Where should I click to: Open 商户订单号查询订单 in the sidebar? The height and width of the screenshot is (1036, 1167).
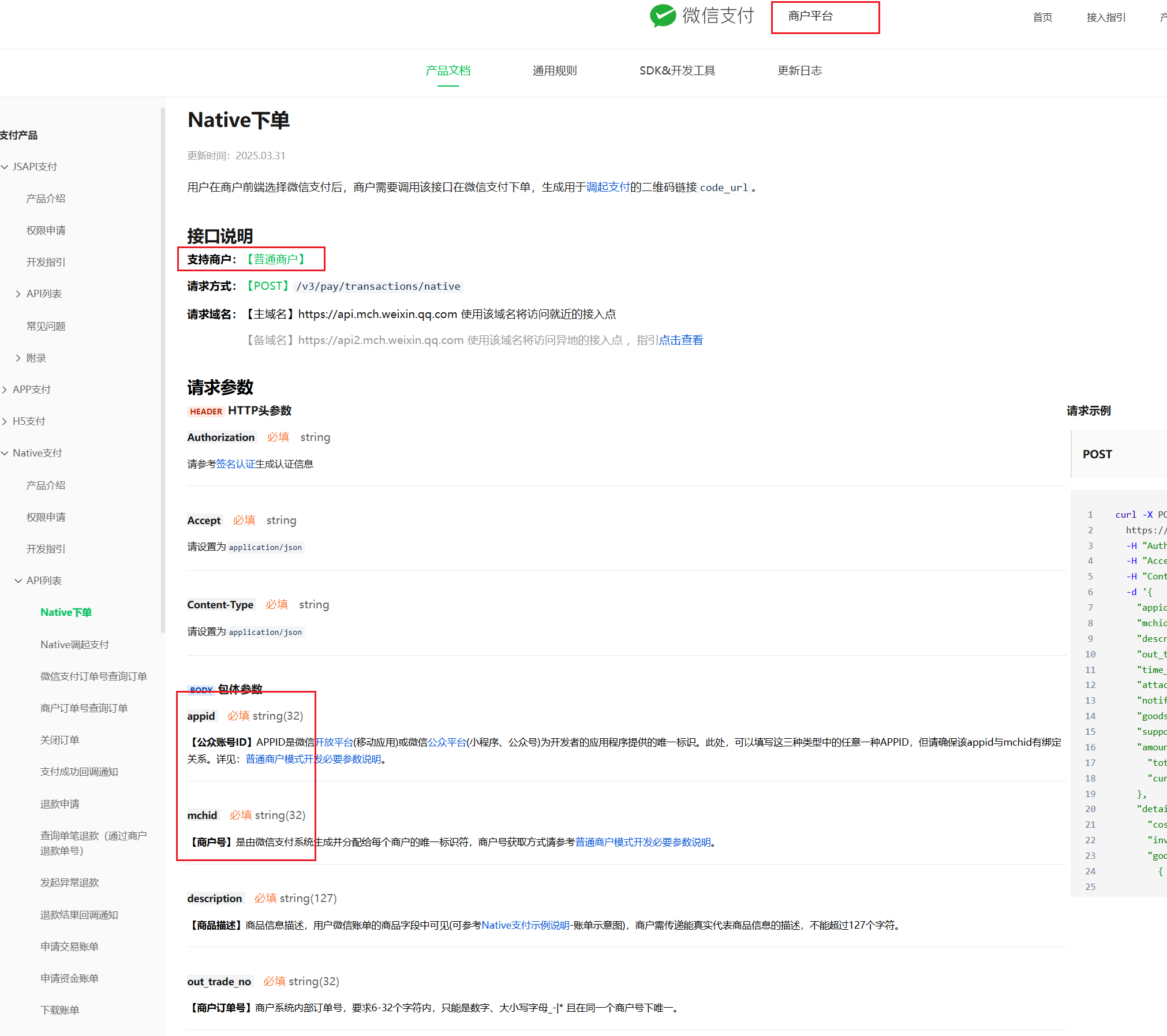click(x=84, y=708)
